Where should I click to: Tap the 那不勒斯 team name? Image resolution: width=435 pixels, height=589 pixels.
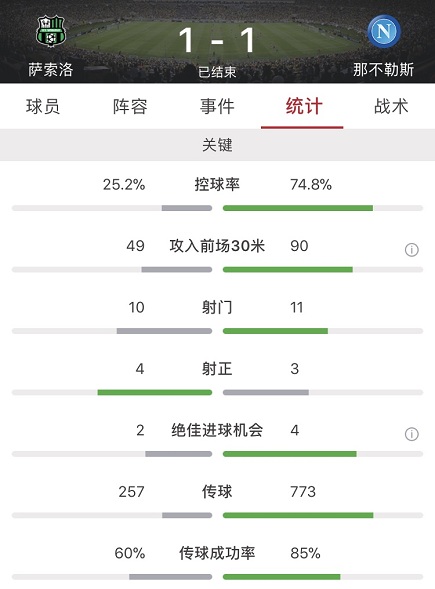point(384,70)
